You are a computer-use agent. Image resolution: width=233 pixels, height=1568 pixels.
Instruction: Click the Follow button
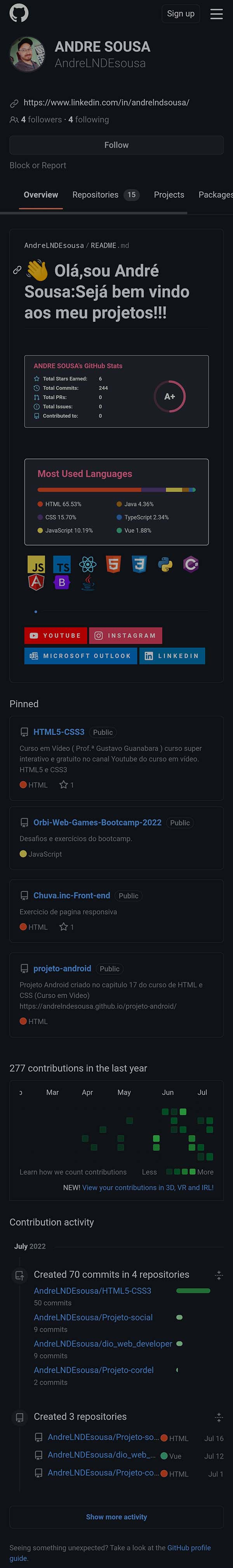(116, 145)
